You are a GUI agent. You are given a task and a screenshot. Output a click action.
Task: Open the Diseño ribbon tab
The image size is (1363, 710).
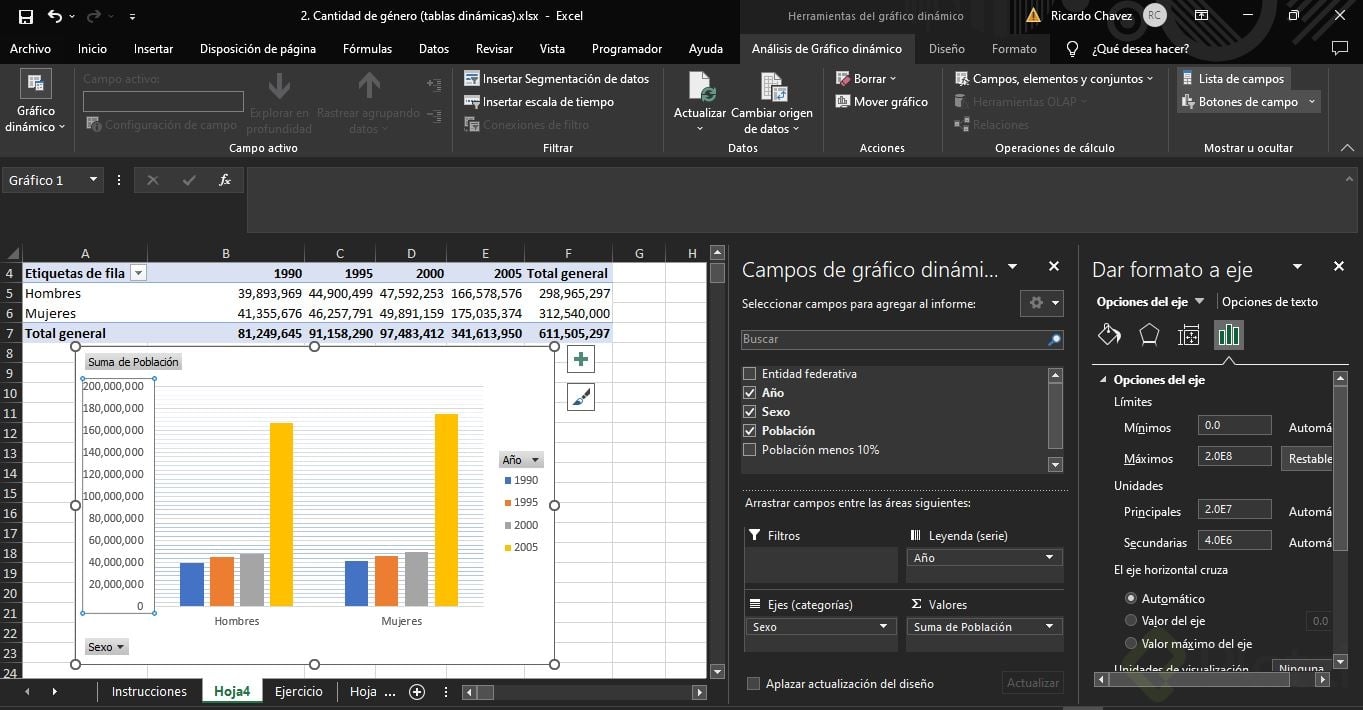point(946,48)
